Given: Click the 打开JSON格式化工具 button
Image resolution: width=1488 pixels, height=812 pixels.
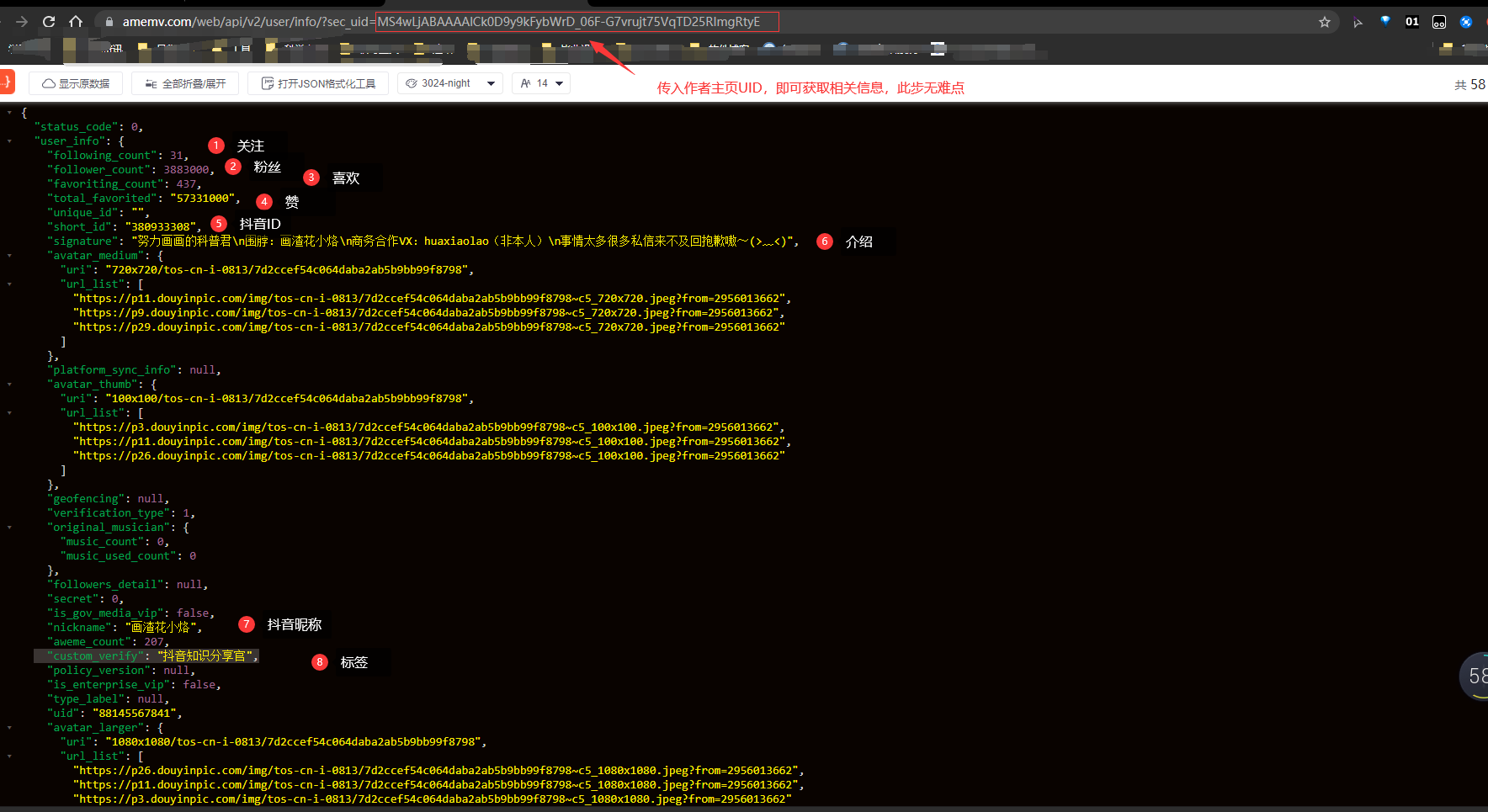Looking at the screenshot, I should [x=318, y=83].
